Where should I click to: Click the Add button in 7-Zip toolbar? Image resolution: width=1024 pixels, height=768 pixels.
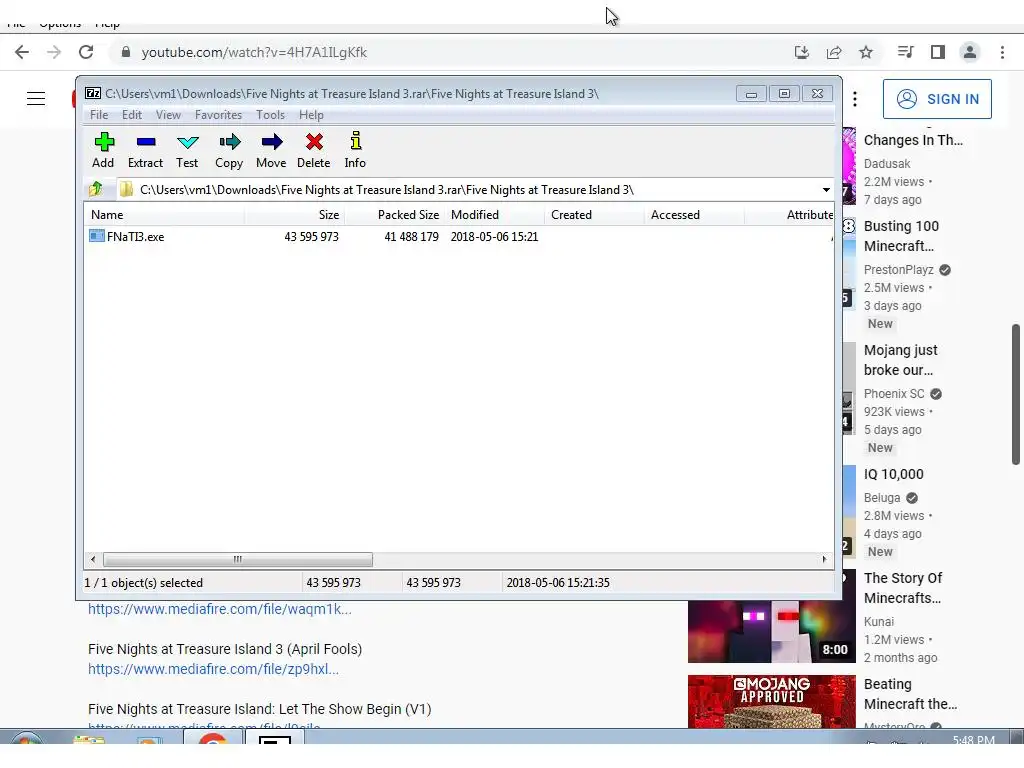(x=103, y=150)
